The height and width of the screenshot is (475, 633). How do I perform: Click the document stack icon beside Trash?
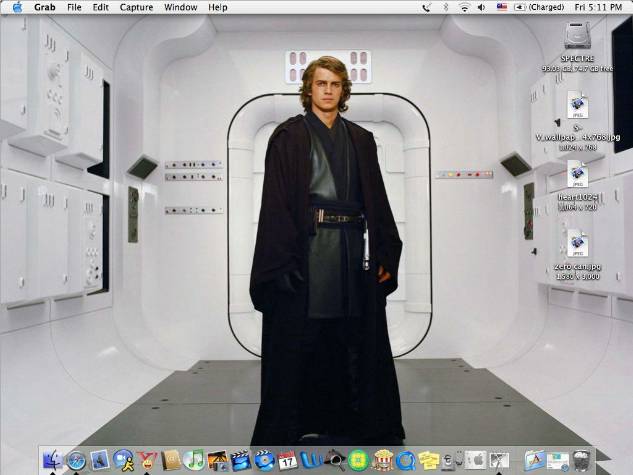coord(558,461)
